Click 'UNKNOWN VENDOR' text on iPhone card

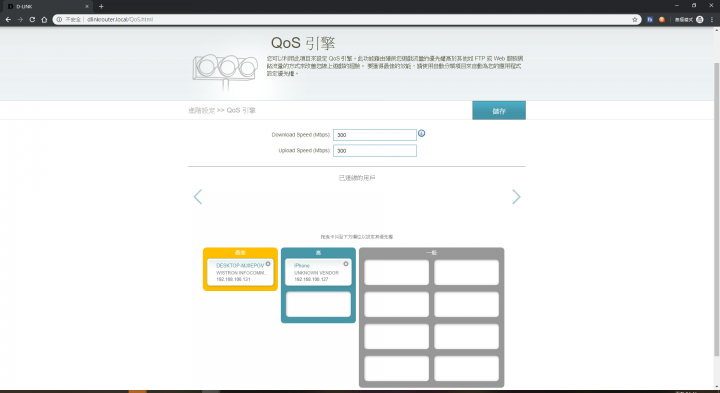pyautogui.click(x=316, y=273)
